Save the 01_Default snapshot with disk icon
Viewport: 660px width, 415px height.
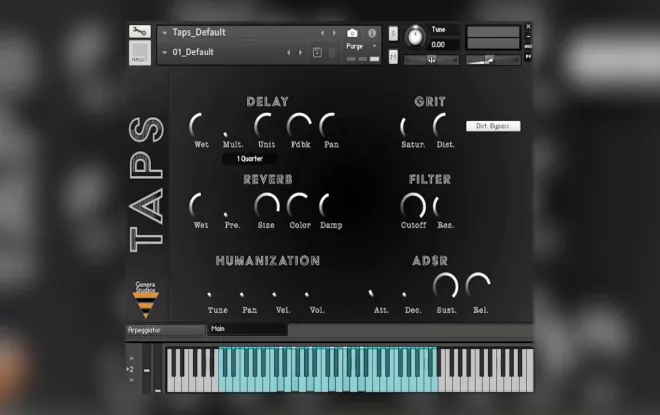tap(317, 53)
